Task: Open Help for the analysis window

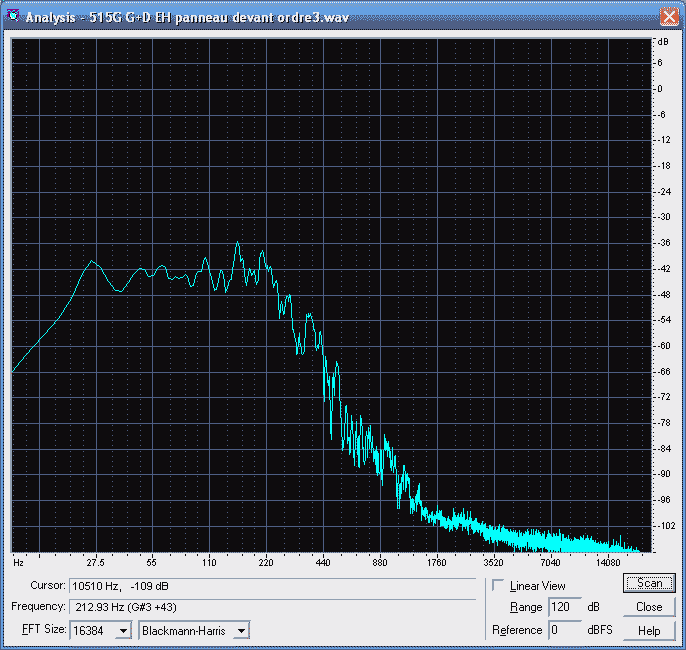Action: click(x=649, y=631)
